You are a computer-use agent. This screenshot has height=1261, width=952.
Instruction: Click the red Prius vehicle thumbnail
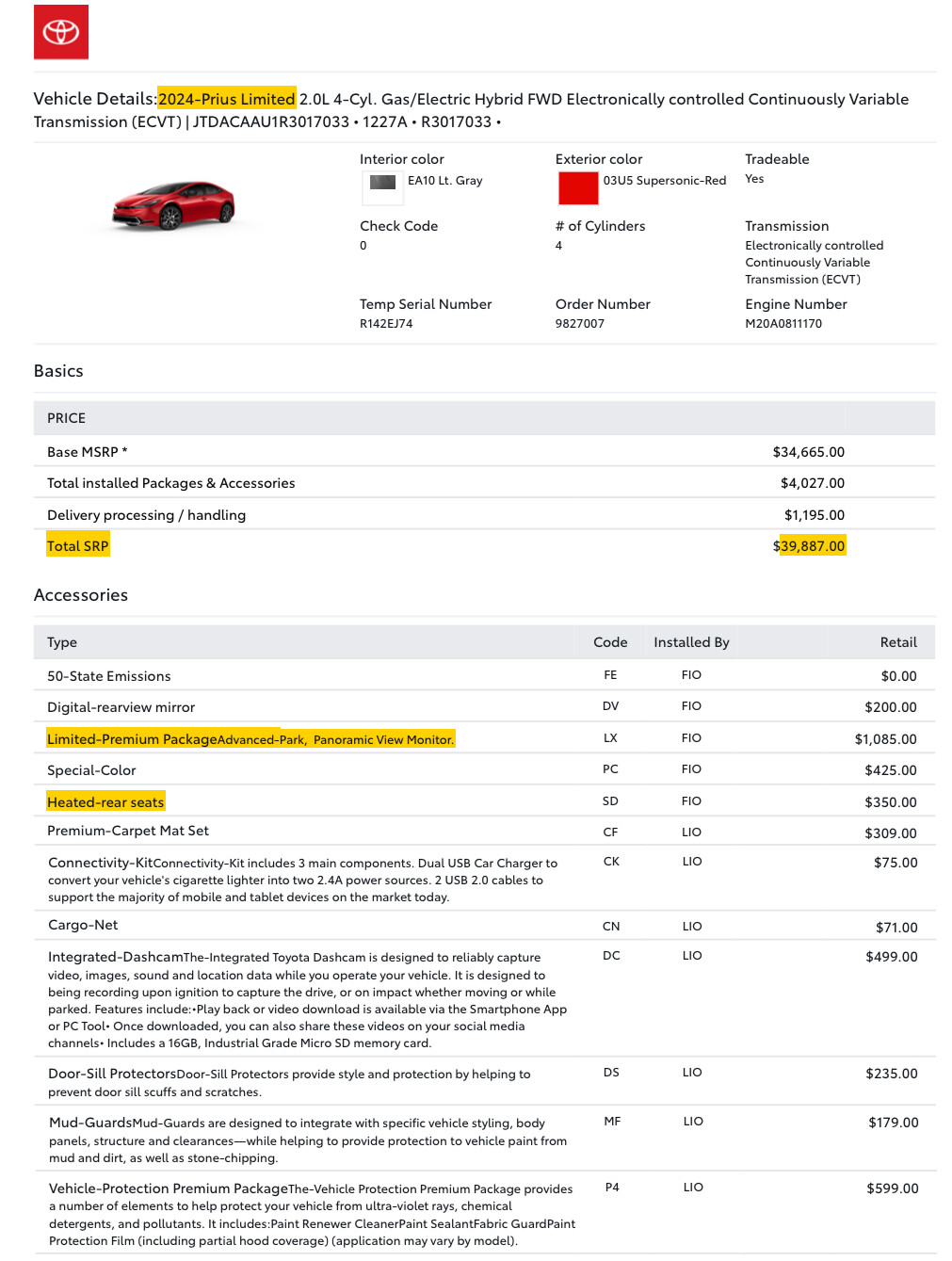[173, 205]
